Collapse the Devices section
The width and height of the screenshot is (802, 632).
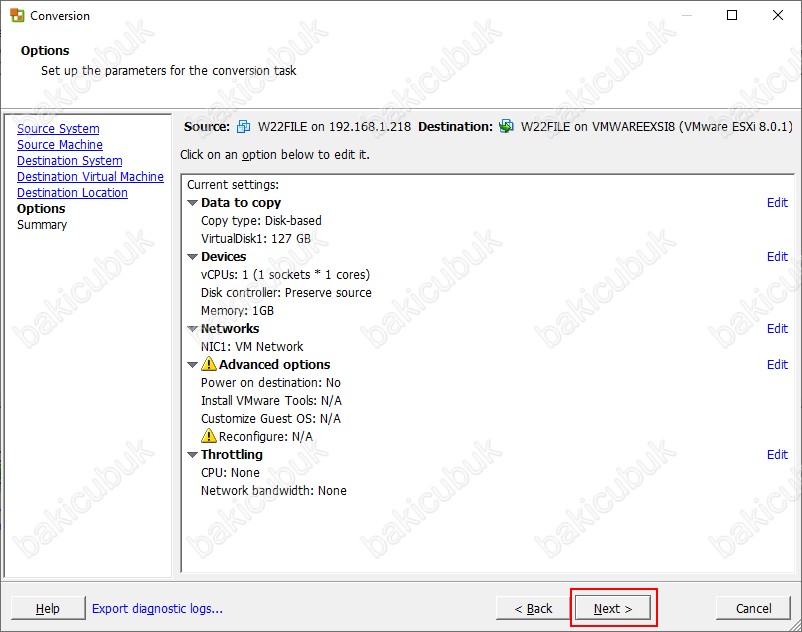tap(192, 257)
